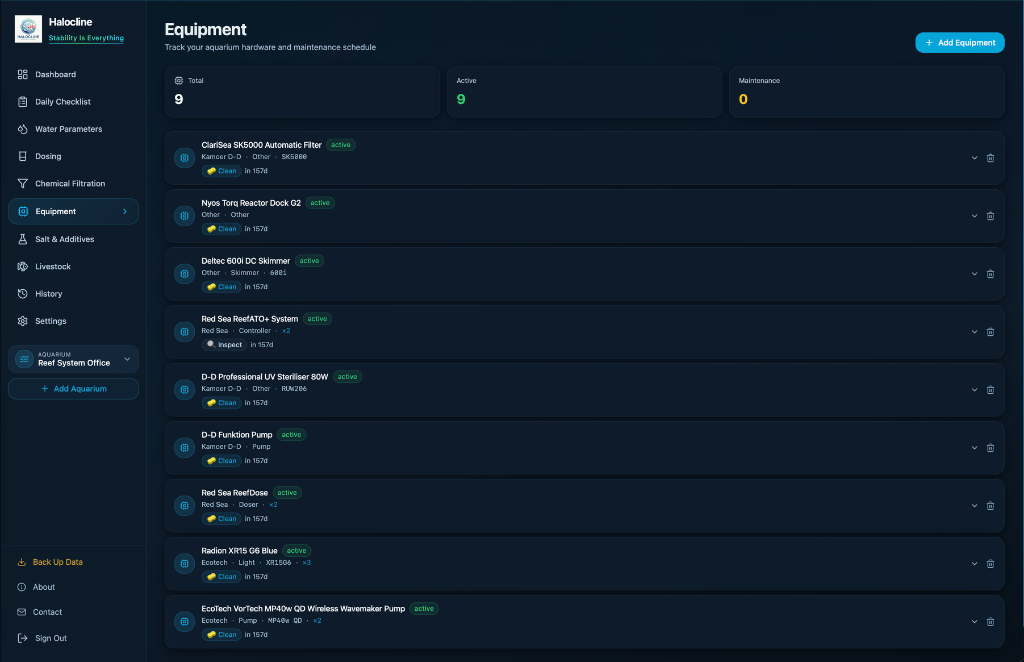Delete Red Sea ReefATO+ System
This screenshot has width=1024, height=662.
coord(990,333)
